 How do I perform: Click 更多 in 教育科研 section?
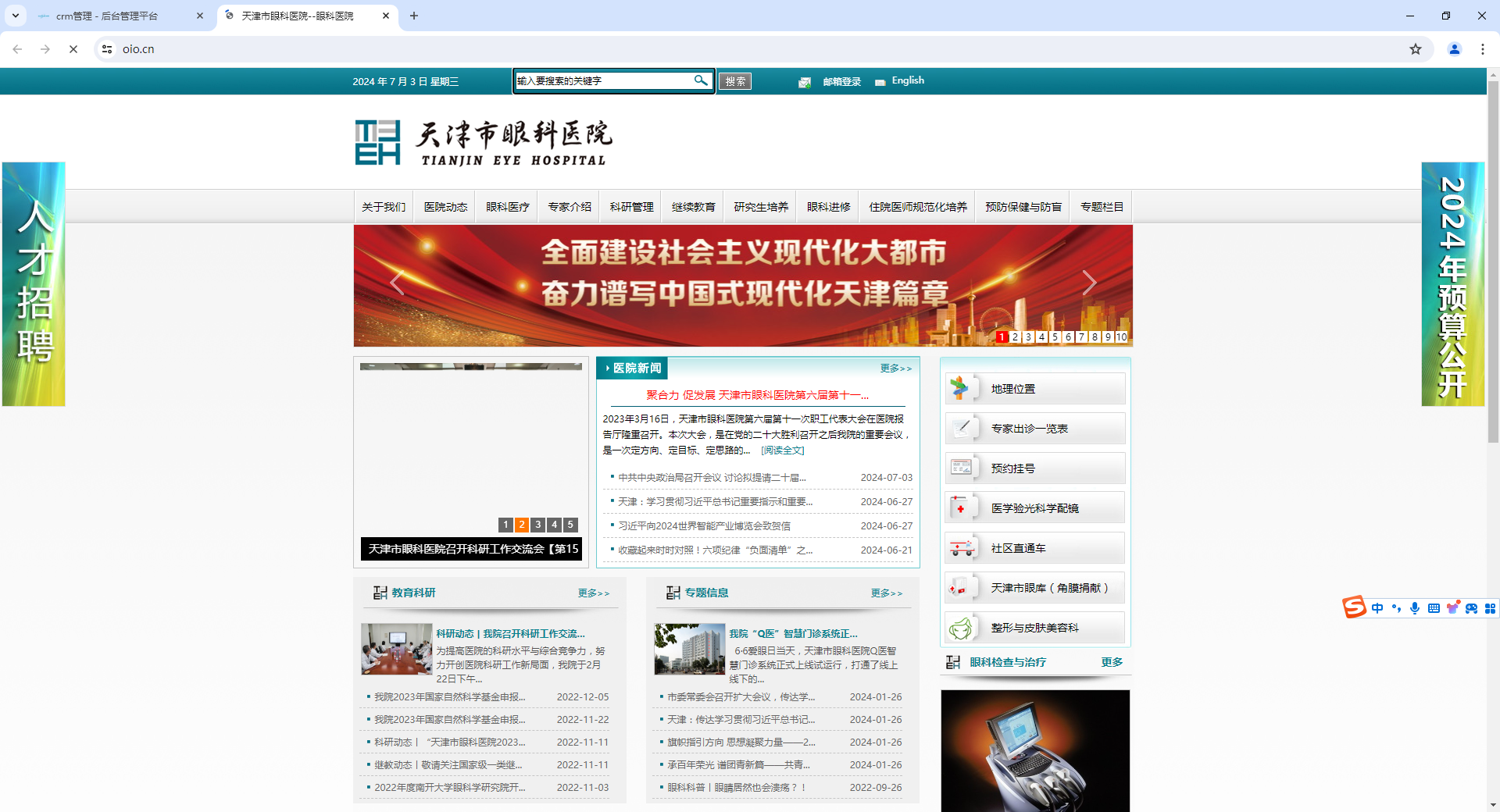593,593
